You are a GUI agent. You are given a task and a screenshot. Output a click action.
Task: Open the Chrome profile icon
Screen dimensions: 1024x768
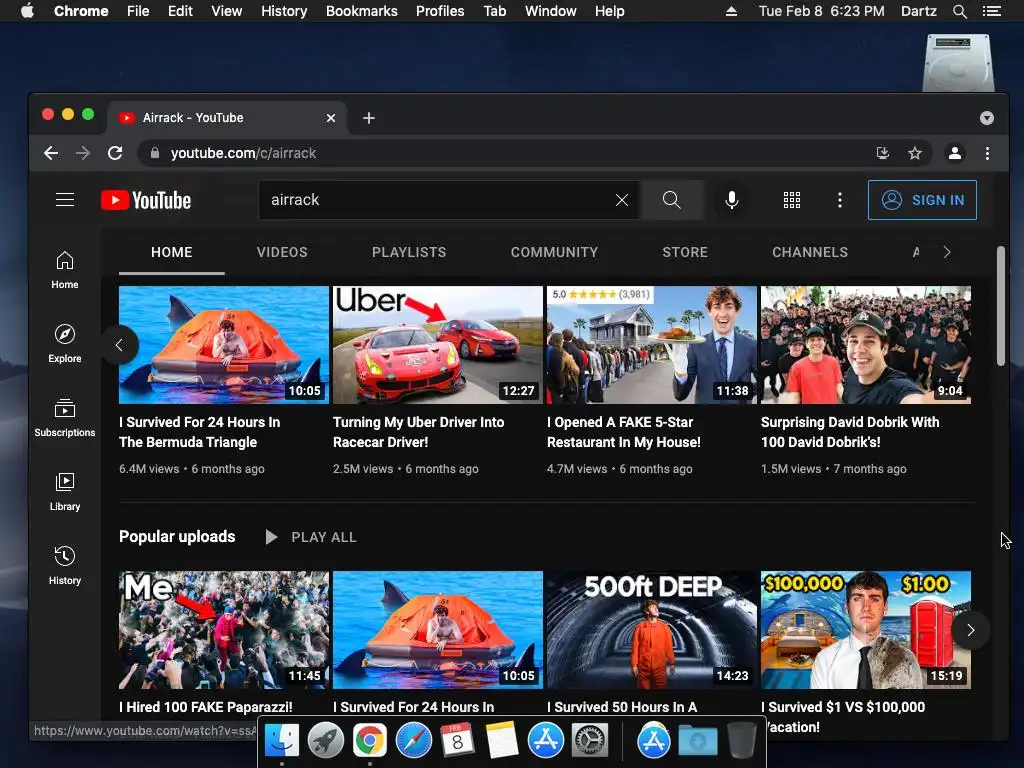point(955,153)
